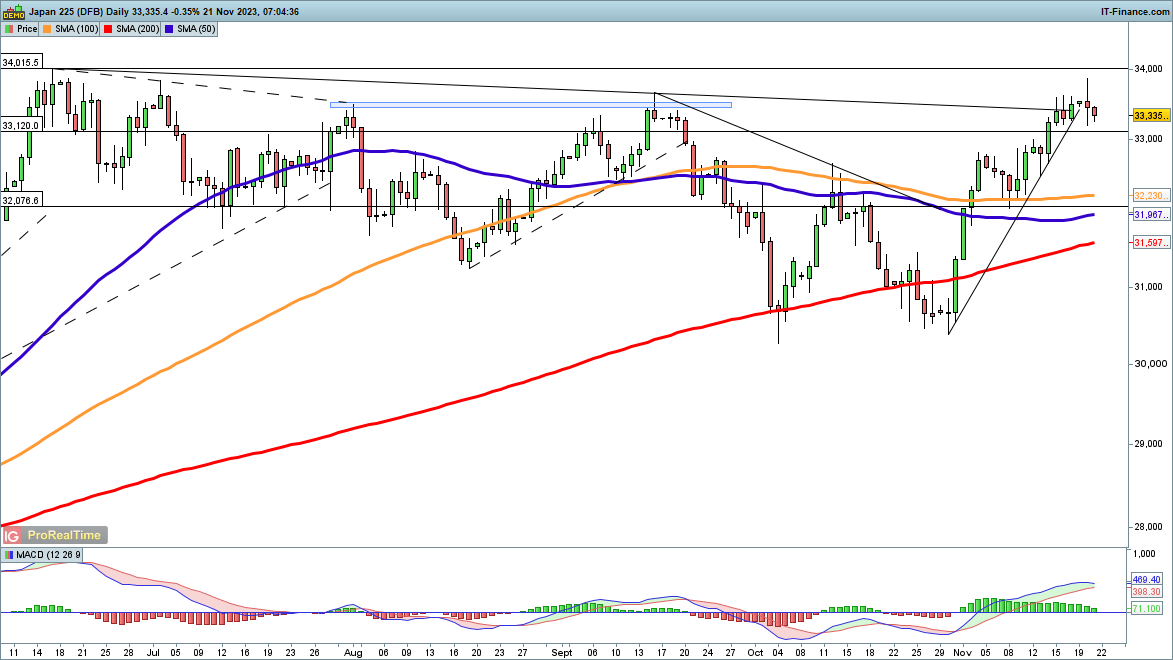Select the blue shaded resistance rectangle

click(x=531, y=104)
